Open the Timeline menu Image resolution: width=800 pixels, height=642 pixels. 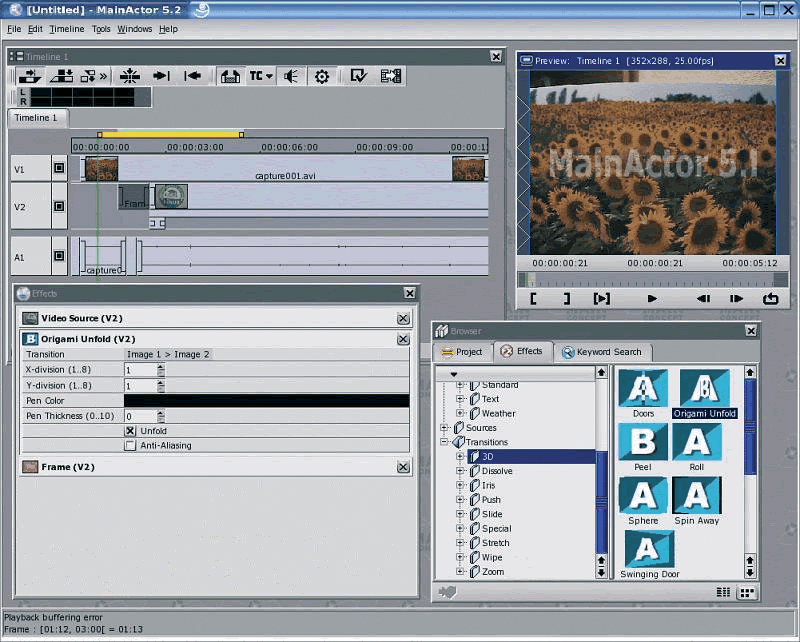coord(67,29)
